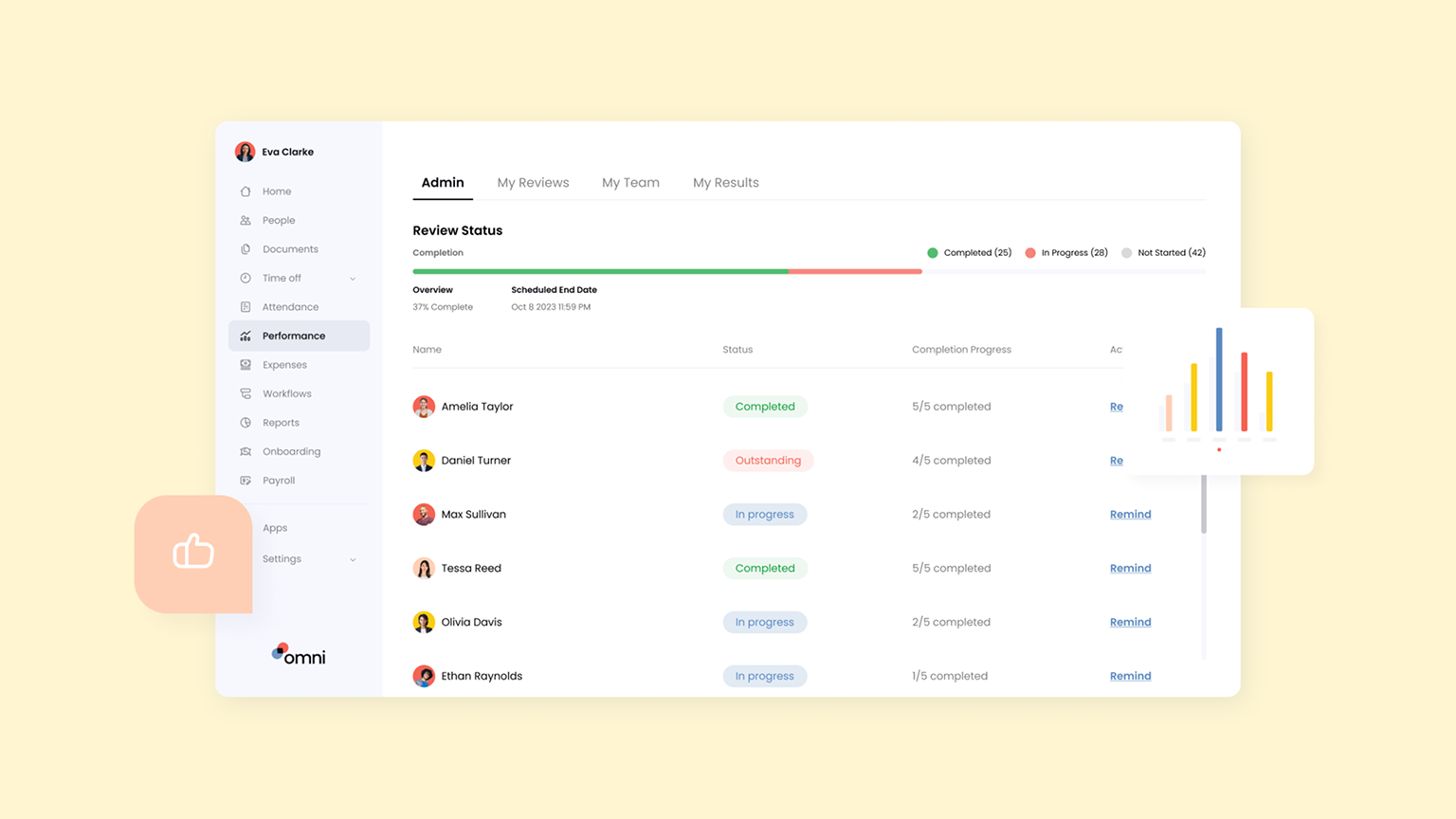This screenshot has width=1456, height=819.
Task: Click the Performance chart icon
Action: (246, 336)
